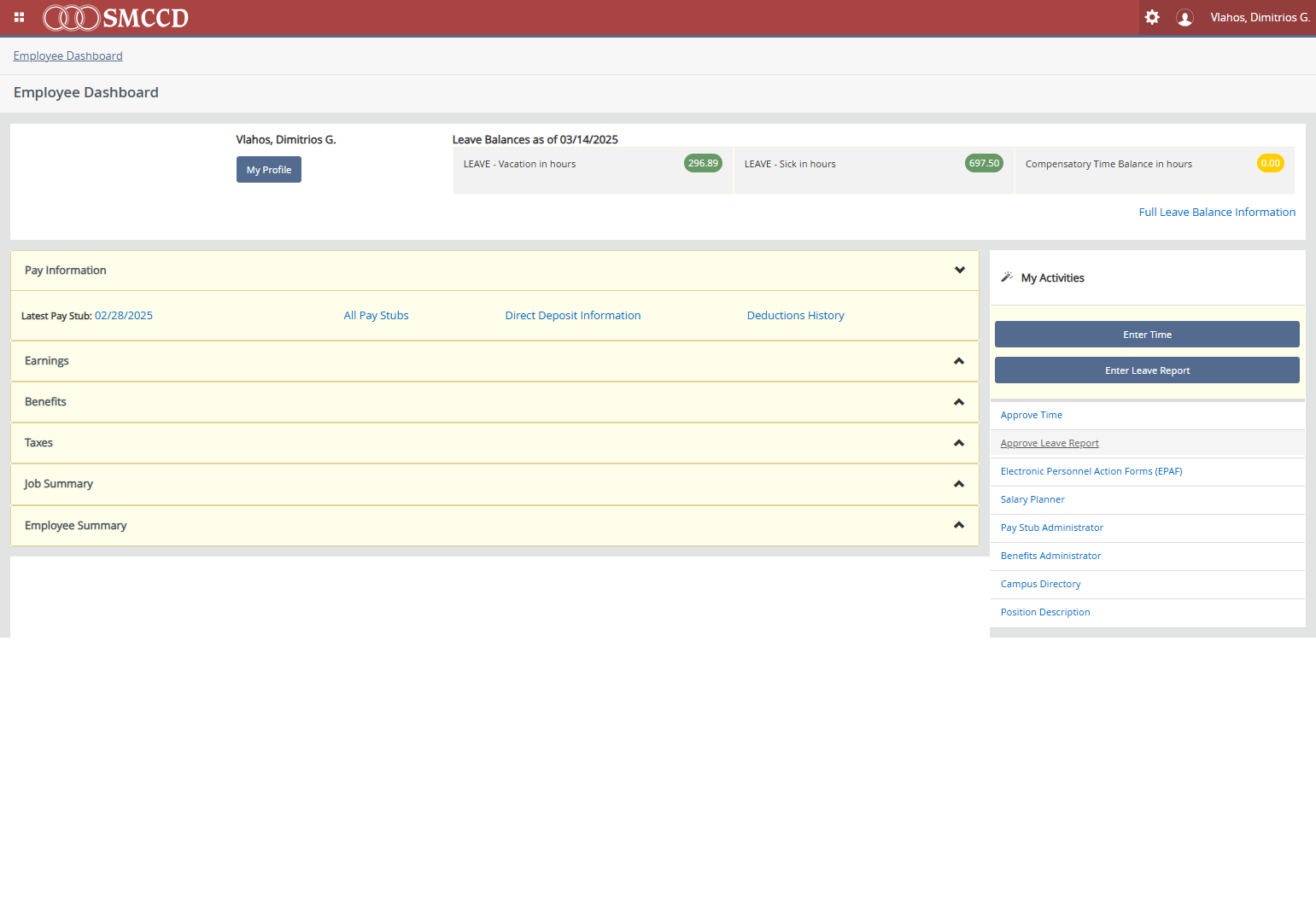1316x921 pixels.
Task: Click the Enter Leave Report button
Action: pyautogui.click(x=1147, y=370)
